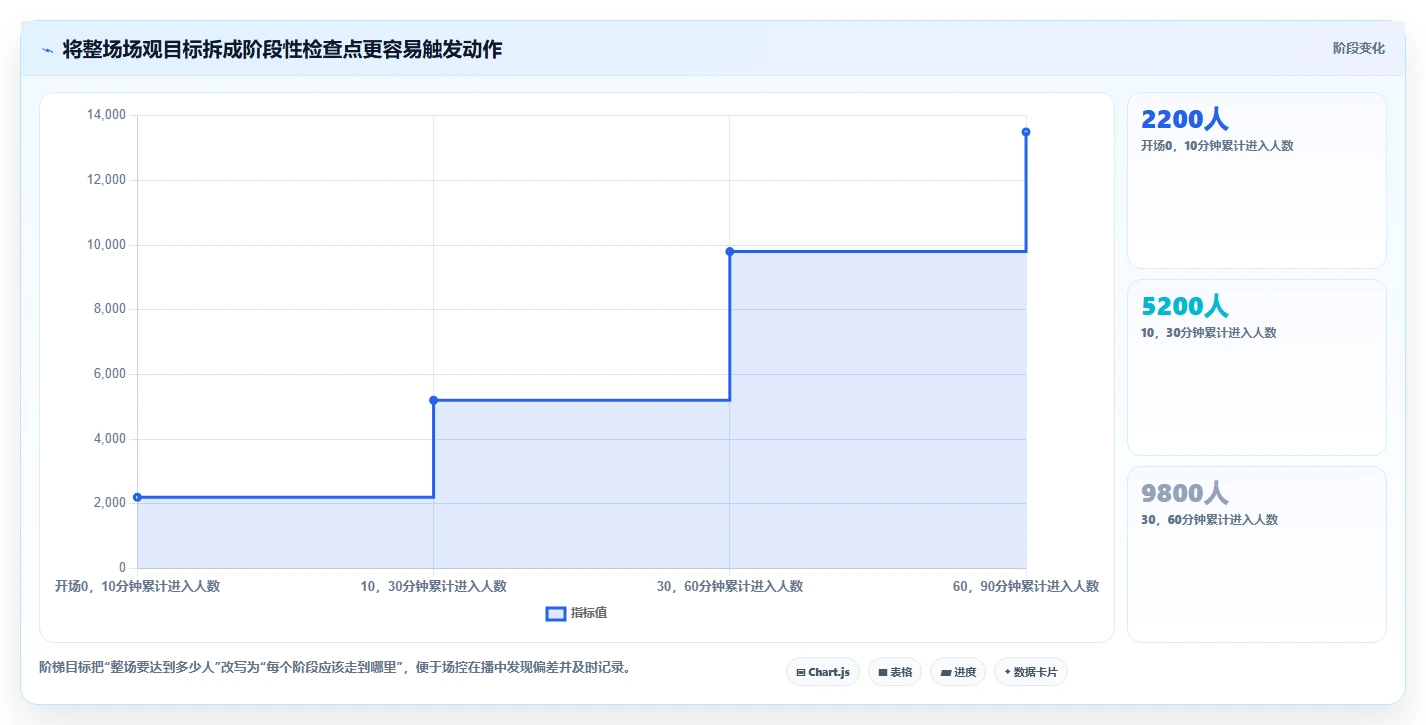This screenshot has height=725, width=1426.
Task: Click the 2,000 y-axis tick label
Action: (x=110, y=503)
